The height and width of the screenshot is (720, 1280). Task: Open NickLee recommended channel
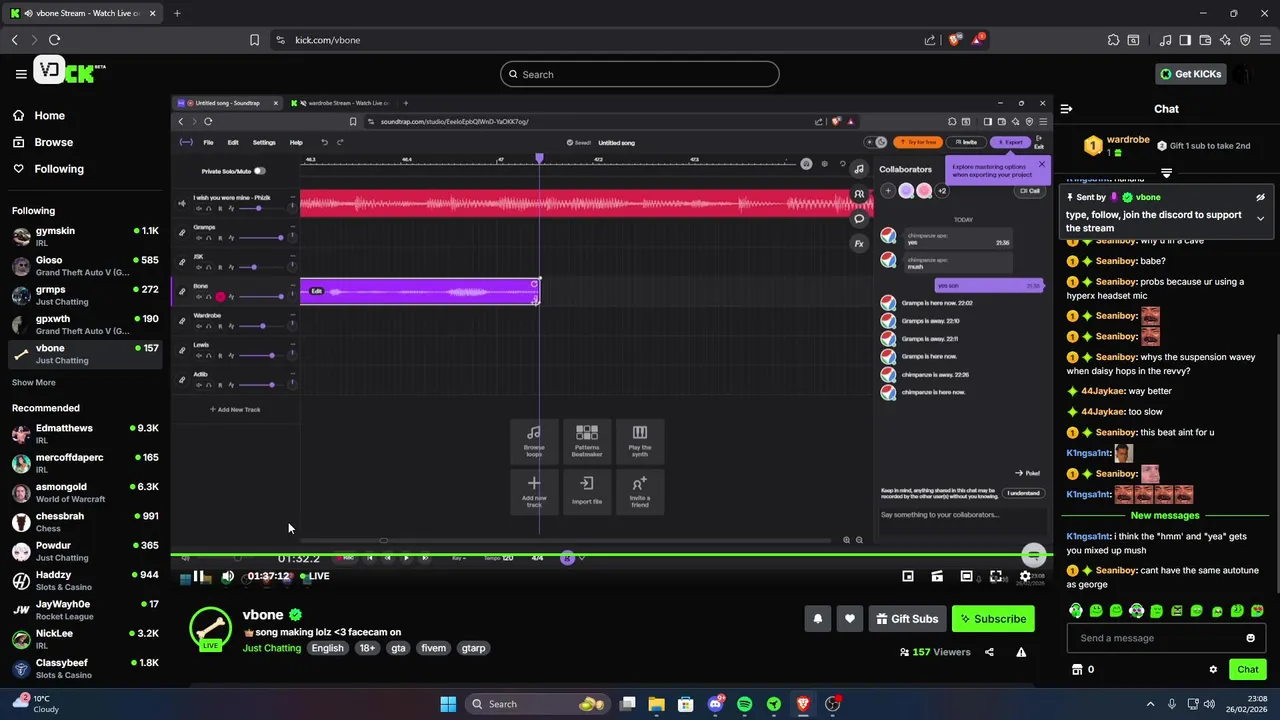pyautogui.click(x=85, y=640)
